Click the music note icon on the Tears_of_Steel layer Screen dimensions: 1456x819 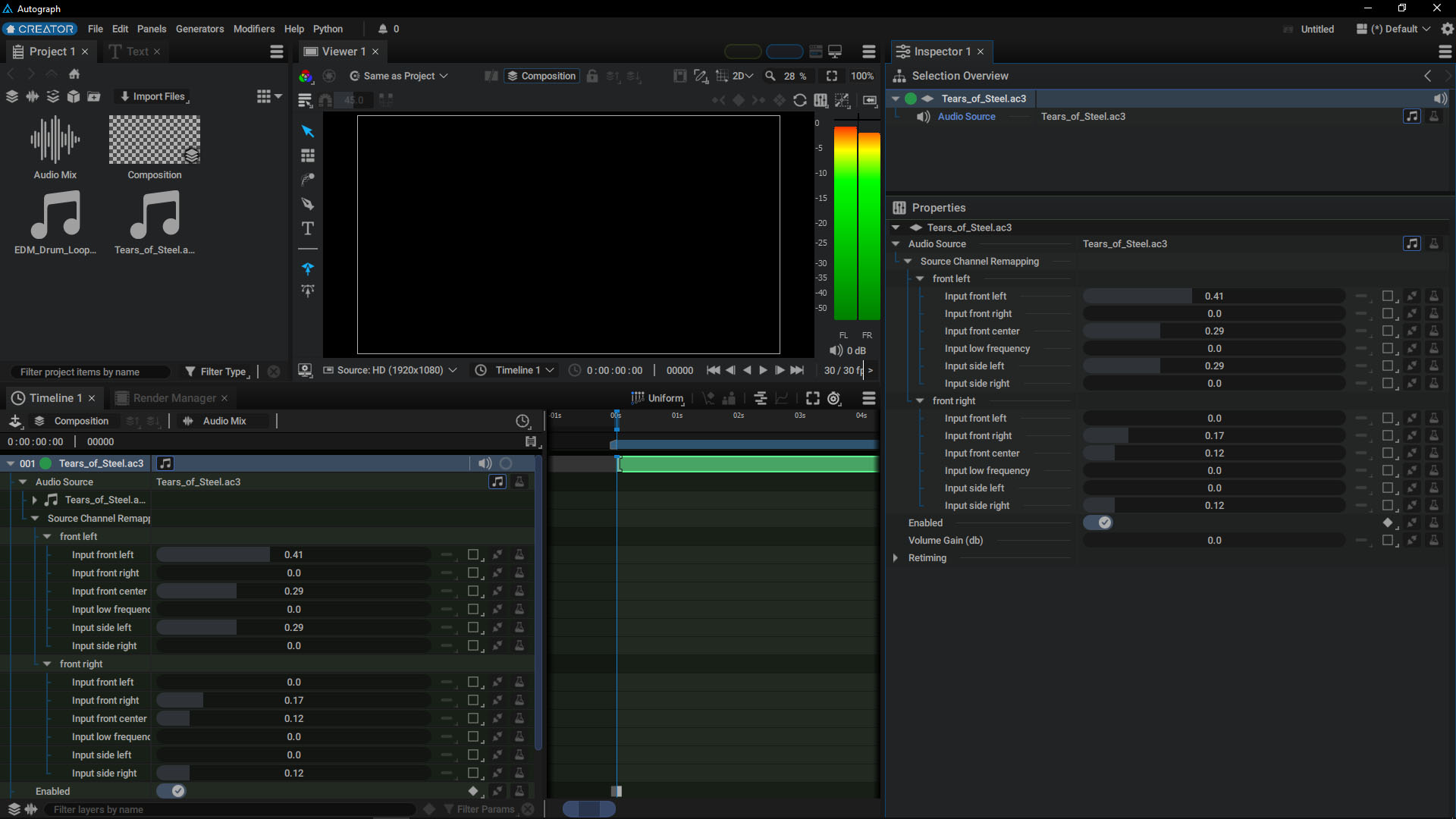pyautogui.click(x=165, y=463)
